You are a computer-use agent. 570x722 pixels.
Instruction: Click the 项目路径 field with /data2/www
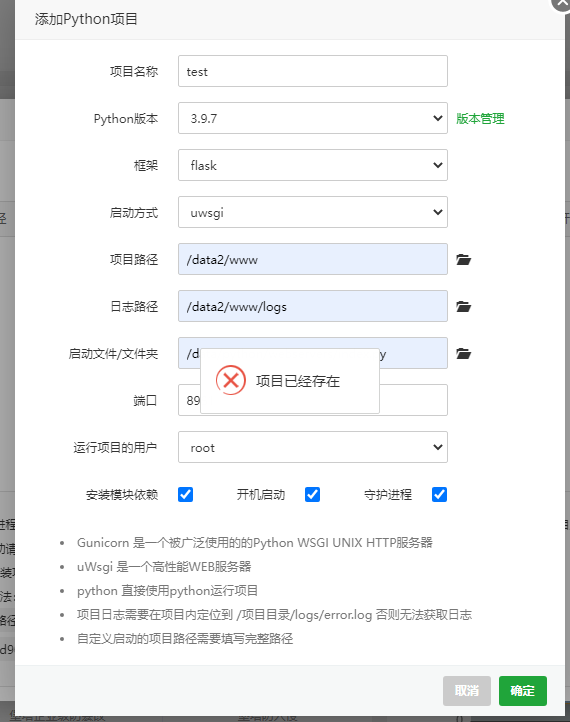click(x=313, y=259)
